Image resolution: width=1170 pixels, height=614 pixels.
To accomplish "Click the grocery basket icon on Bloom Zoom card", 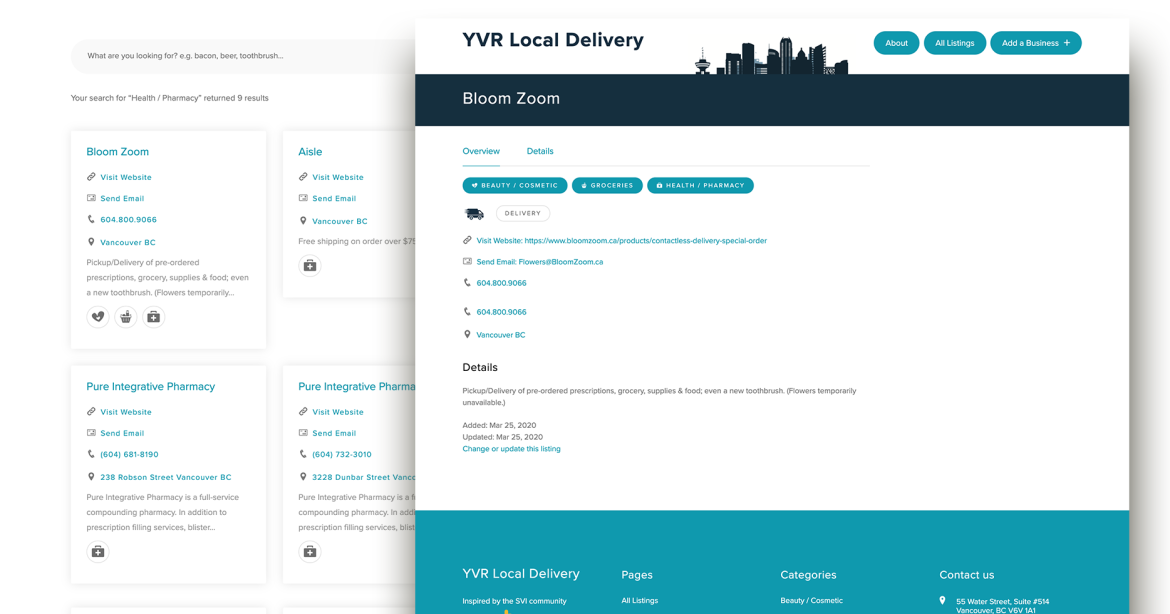I will click(126, 317).
